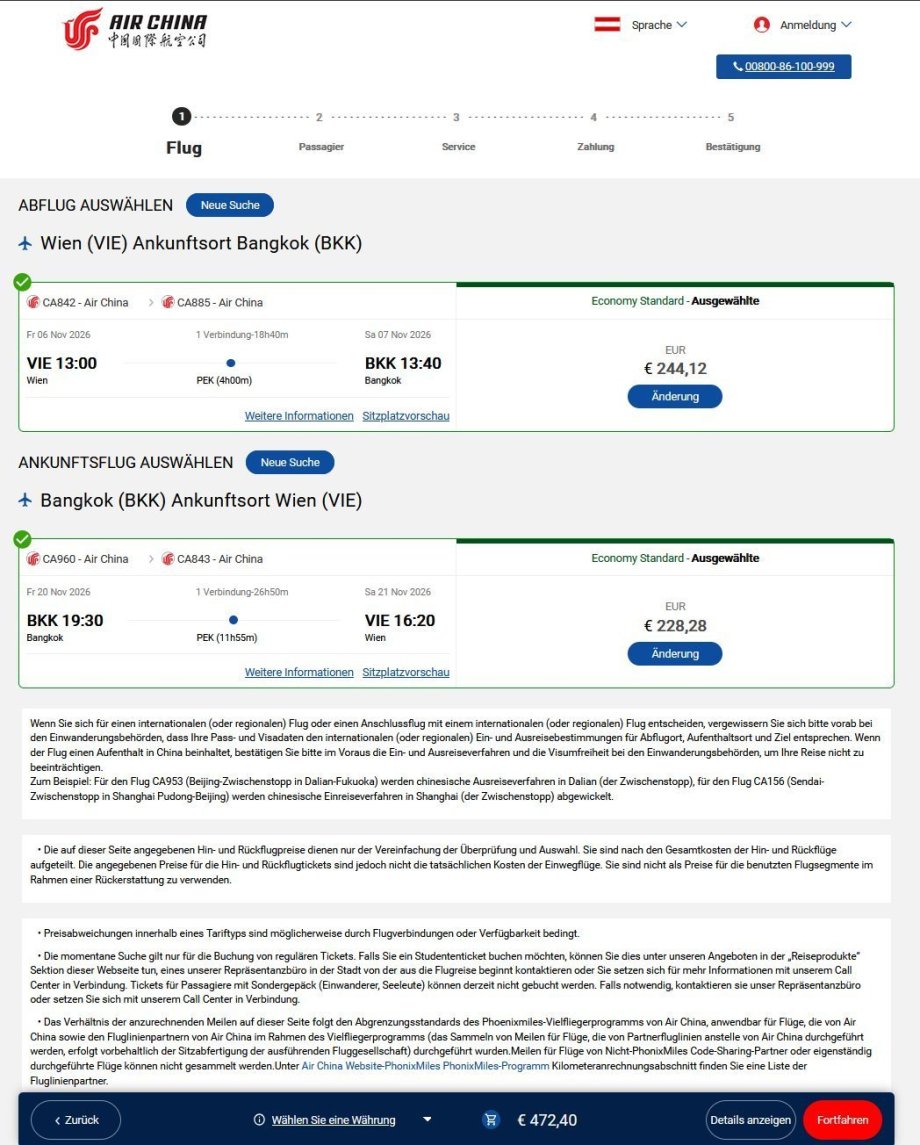920x1145 pixels.
Task: Click the CA843 Air China airline icon
Action: 168,559
